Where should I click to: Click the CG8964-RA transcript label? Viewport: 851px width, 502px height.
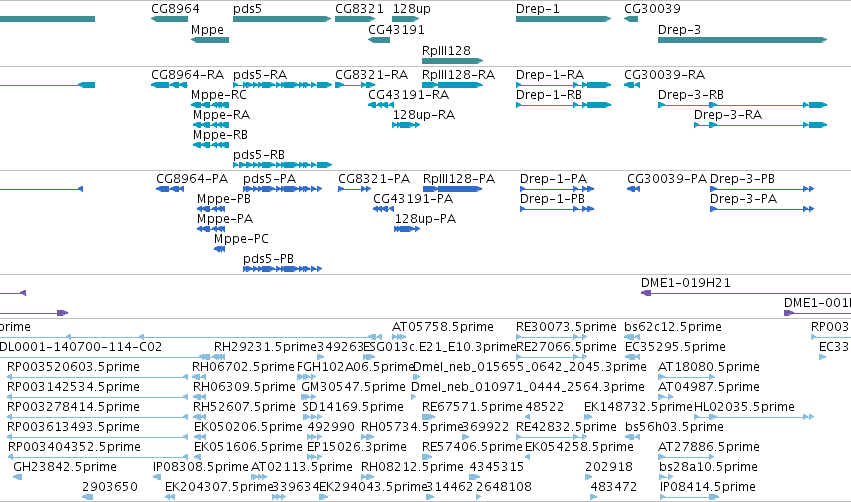(188, 74)
